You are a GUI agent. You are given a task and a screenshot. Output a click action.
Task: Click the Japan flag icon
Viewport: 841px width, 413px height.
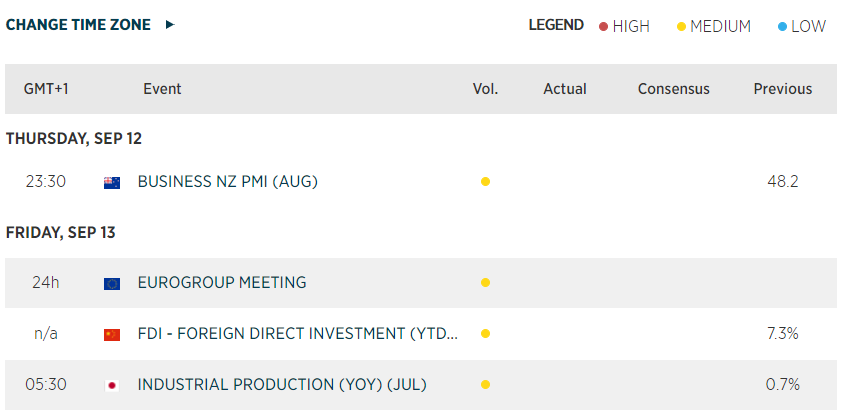click(x=112, y=384)
